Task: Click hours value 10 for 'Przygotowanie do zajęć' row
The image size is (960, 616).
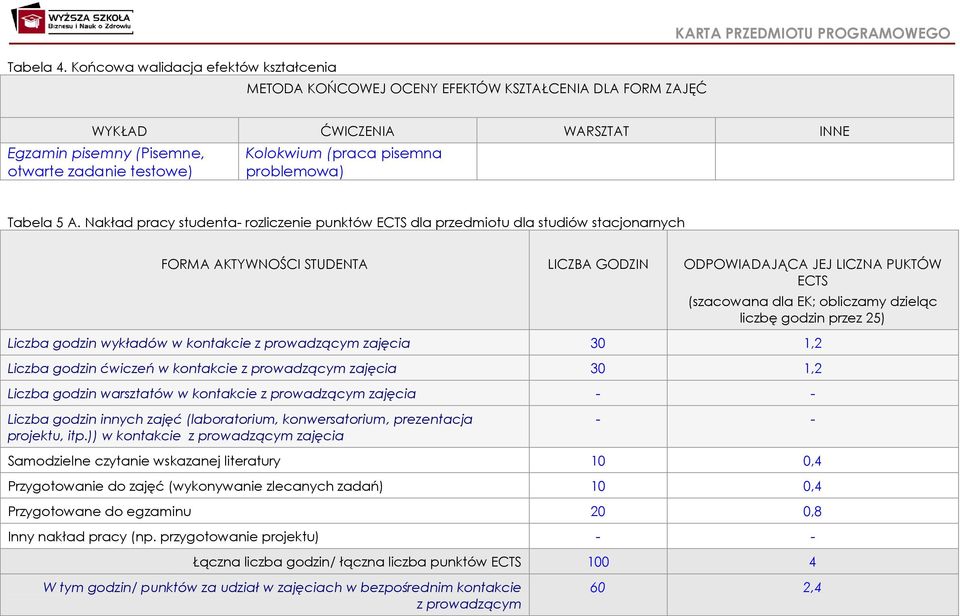Action: 598,486
